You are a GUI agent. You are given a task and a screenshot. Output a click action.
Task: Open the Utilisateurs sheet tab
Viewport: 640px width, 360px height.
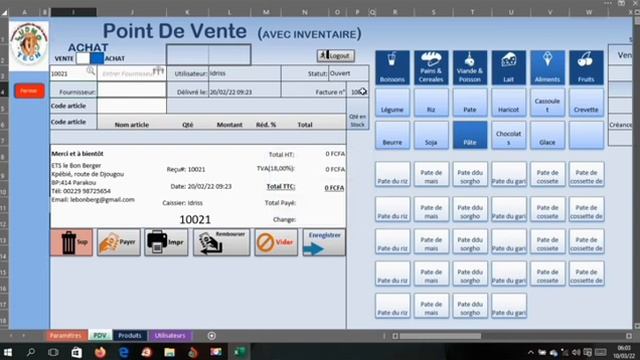pos(170,336)
